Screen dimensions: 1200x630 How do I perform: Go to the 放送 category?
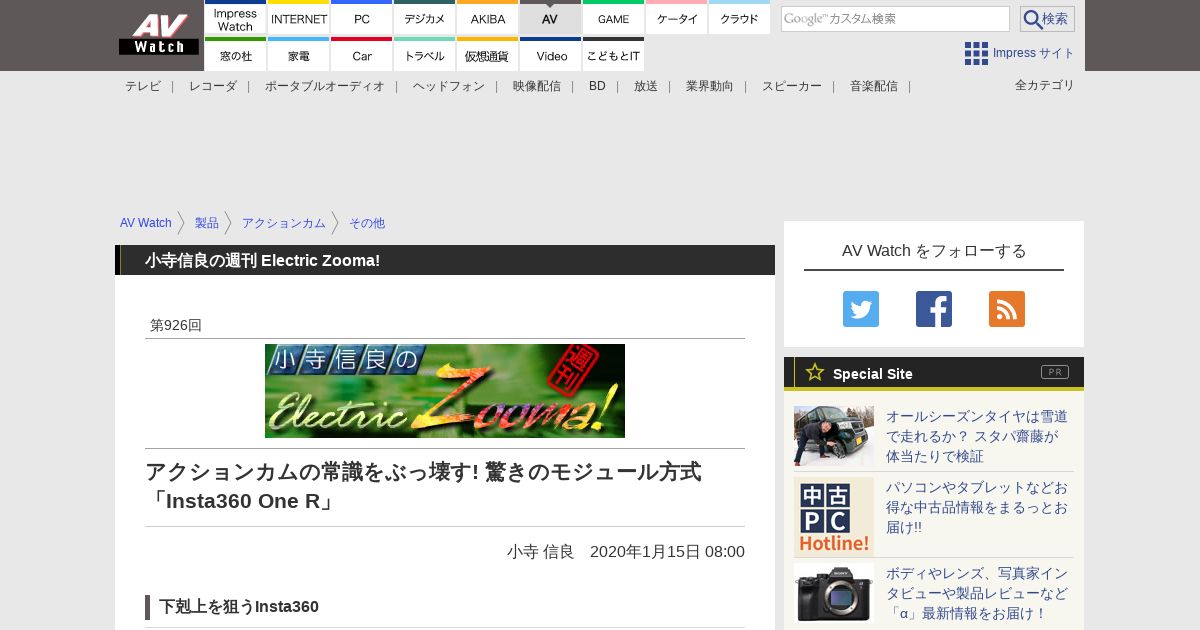coord(646,86)
